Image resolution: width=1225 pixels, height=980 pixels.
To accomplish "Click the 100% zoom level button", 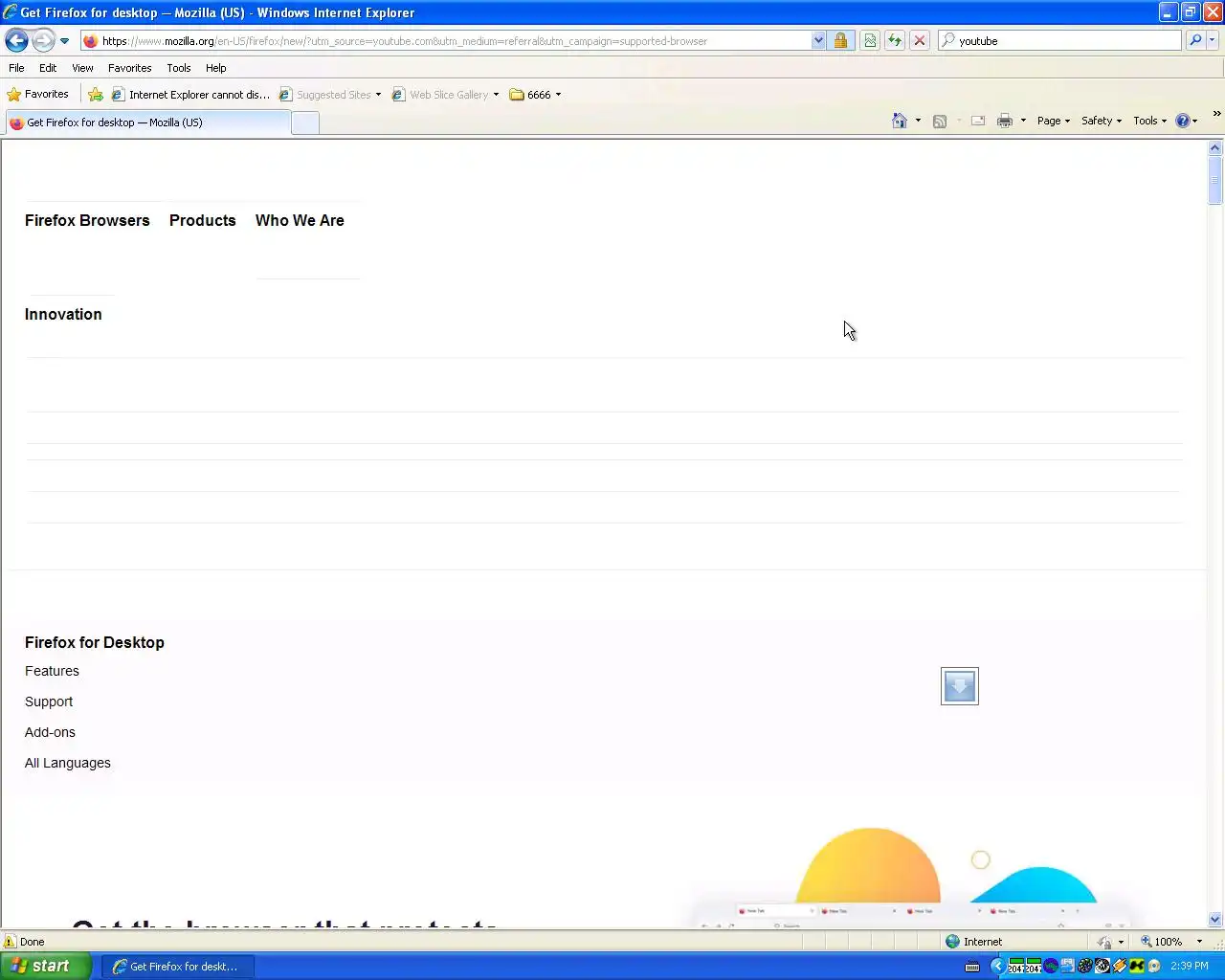I will (1162, 942).
